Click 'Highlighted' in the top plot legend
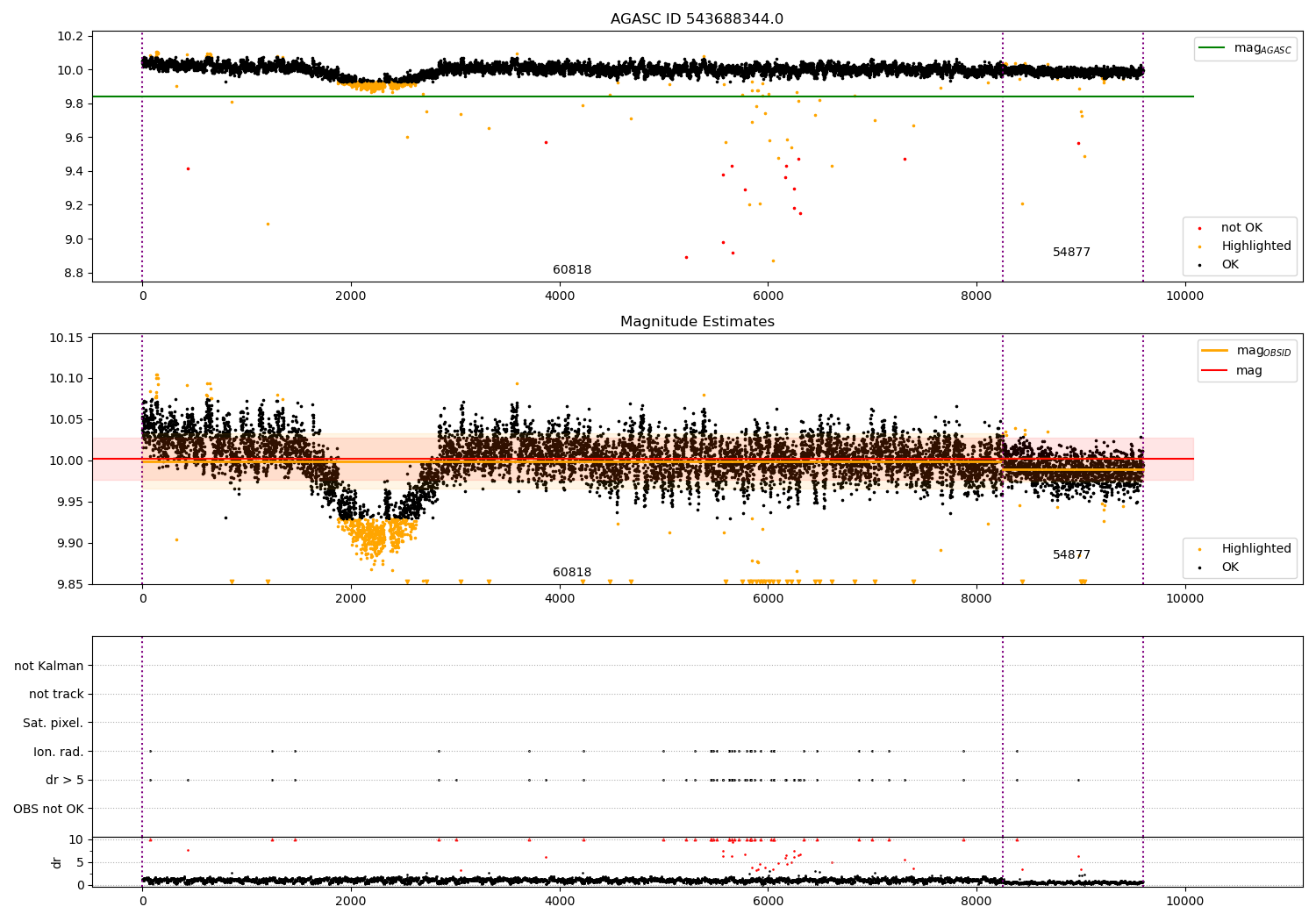The image size is (1316, 921). [x=1256, y=246]
